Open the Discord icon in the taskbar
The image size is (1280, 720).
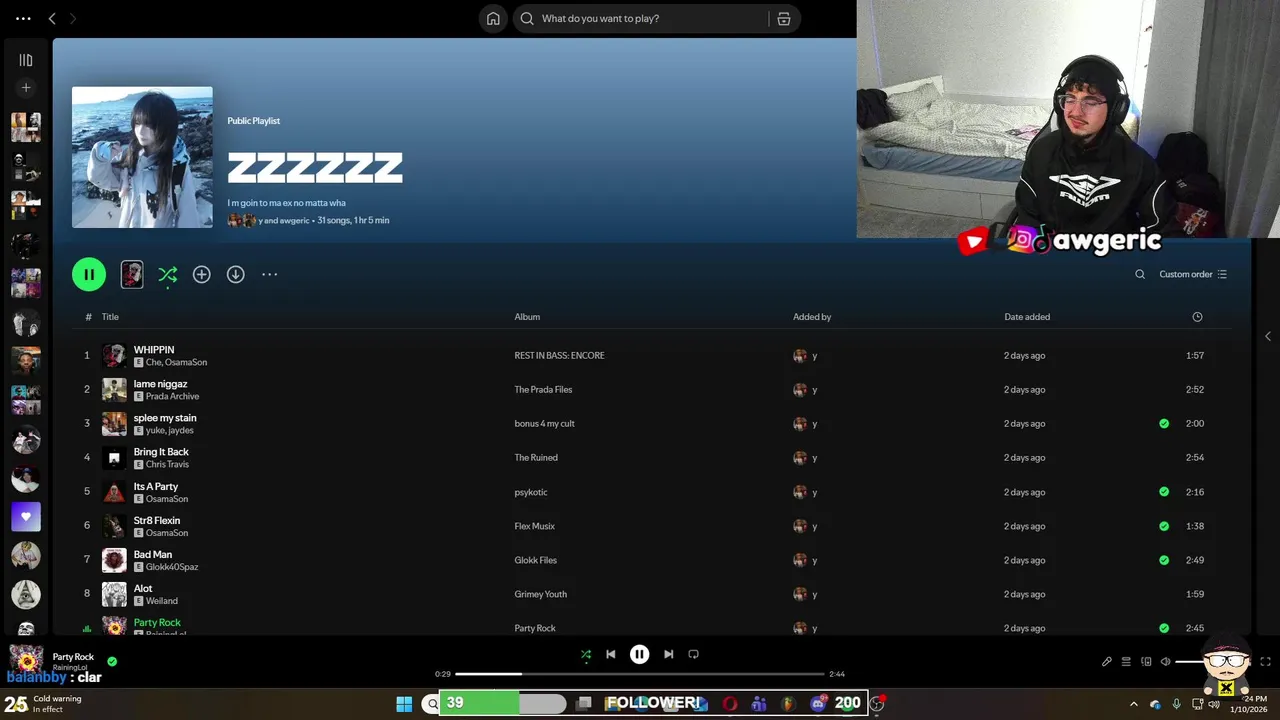(819, 703)
